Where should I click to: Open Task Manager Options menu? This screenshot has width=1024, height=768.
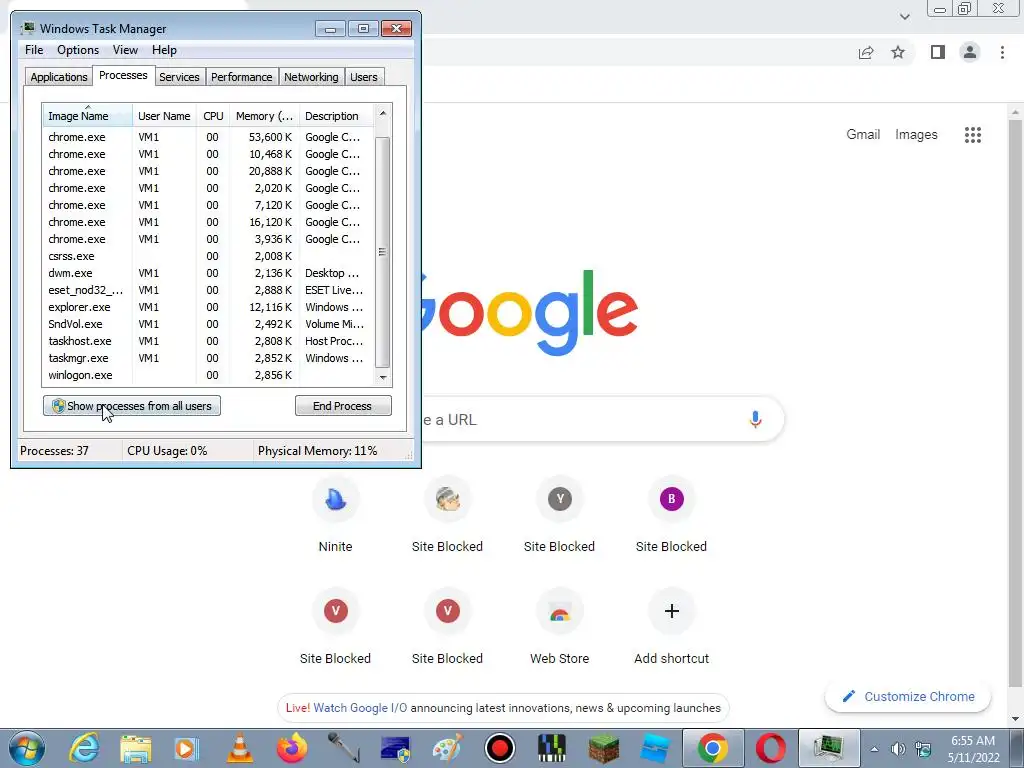pyautogui.click(x=78, y=50)
